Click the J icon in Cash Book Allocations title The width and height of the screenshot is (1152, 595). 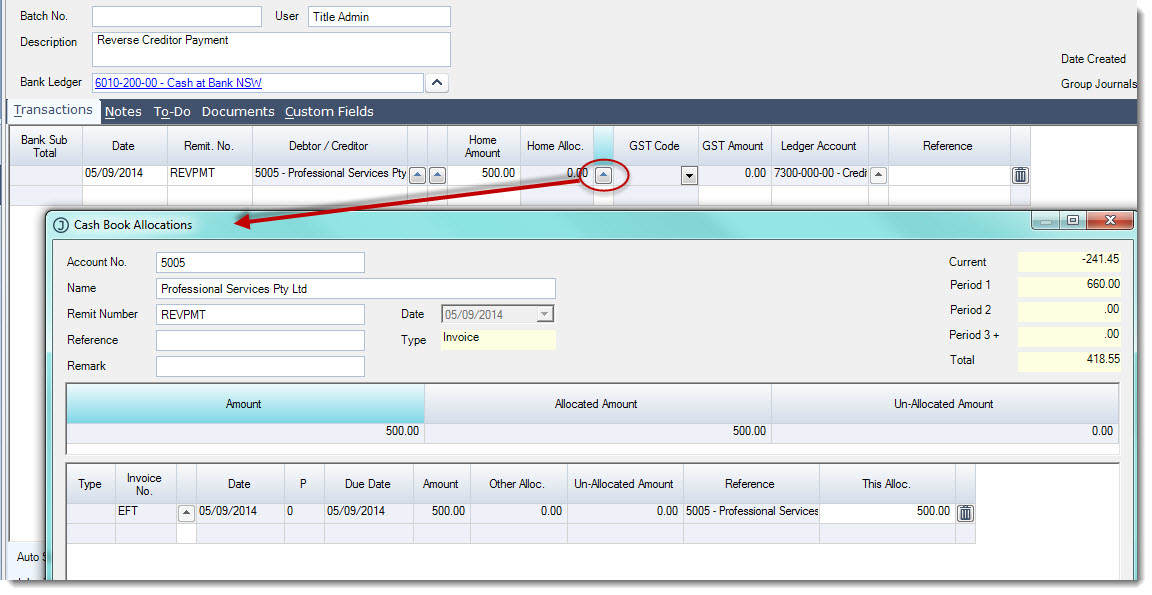pyautogui.click(x=61, y=225)
